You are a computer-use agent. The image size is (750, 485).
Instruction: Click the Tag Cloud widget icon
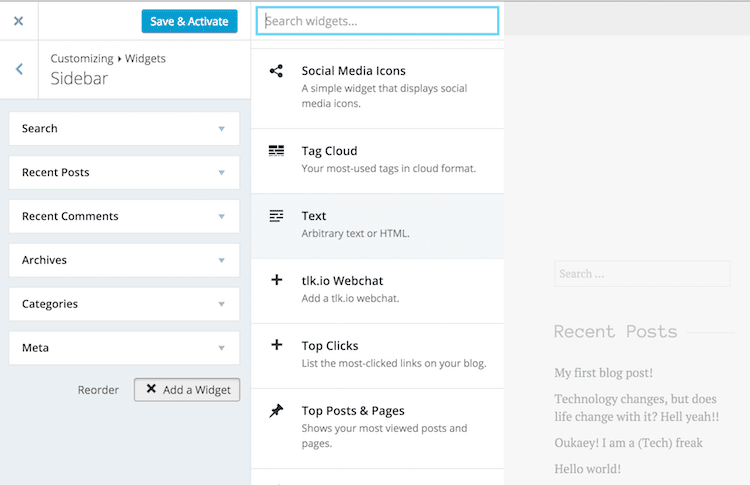click(276, 151)
